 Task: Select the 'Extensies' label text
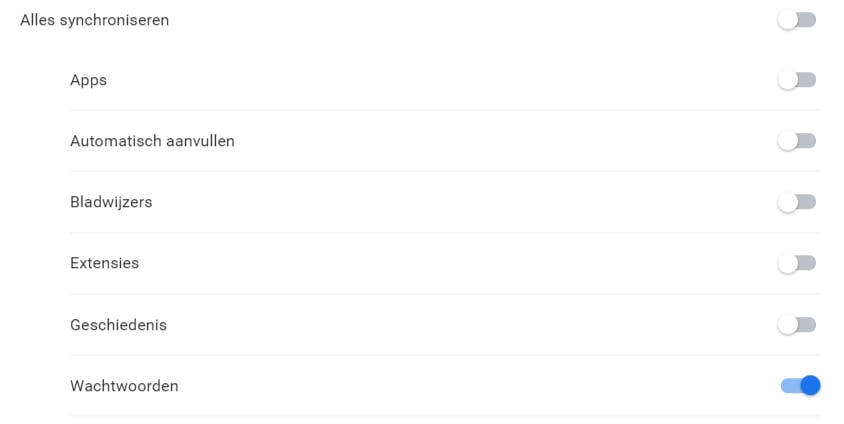104,263
